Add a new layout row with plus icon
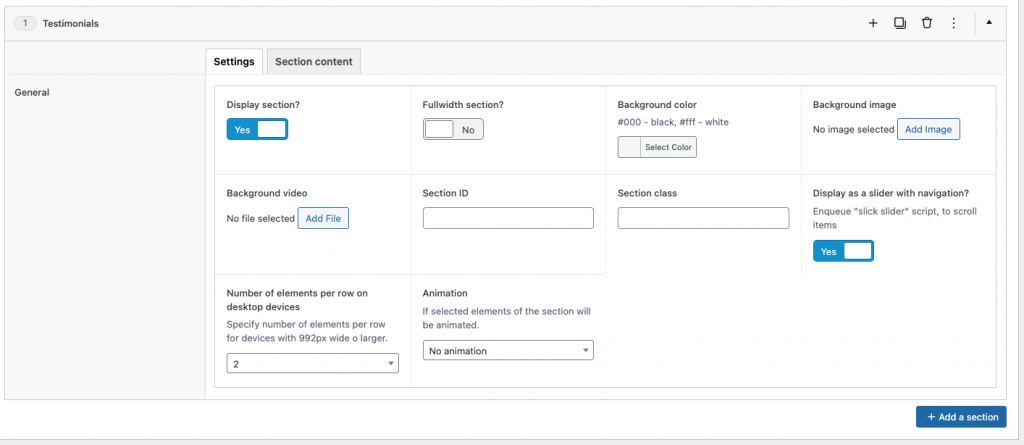Screen dimensions: 1024x445 (872, 23)
